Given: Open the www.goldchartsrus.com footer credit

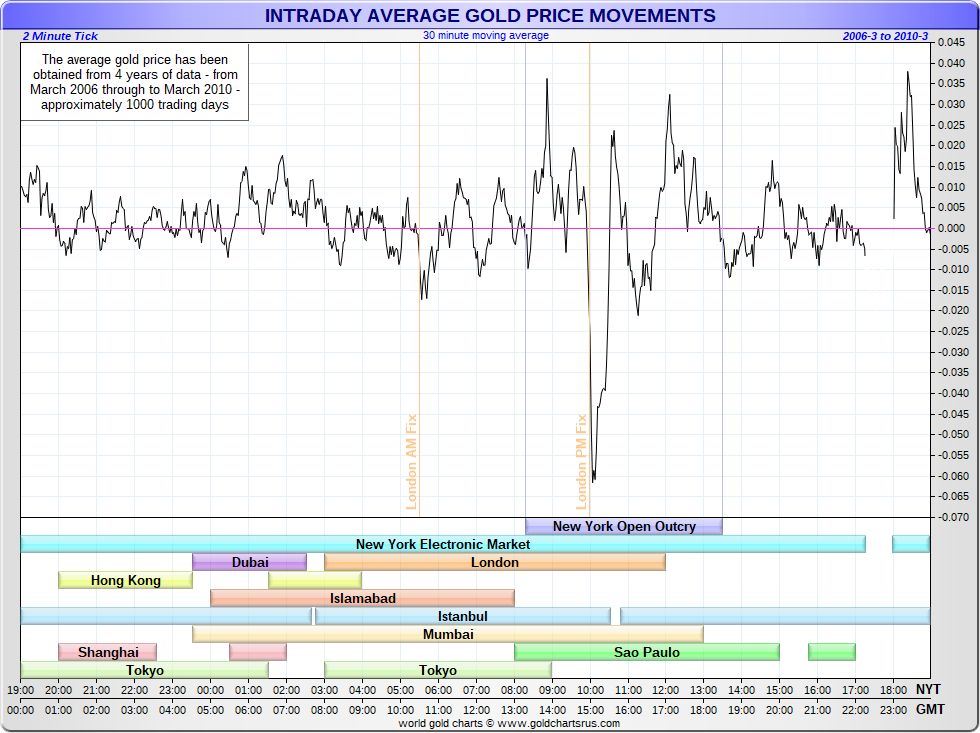Looking at the screenshot, I should point(559,724).
